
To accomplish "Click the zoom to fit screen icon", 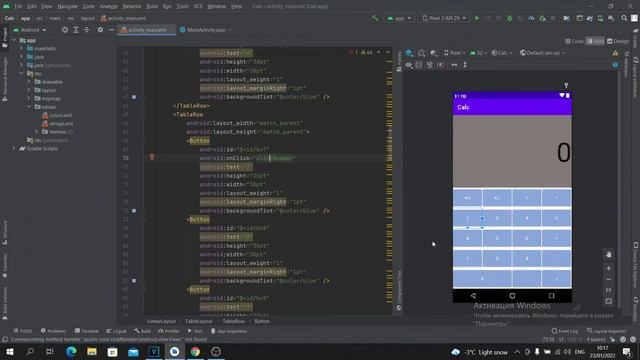I will 609,301.
